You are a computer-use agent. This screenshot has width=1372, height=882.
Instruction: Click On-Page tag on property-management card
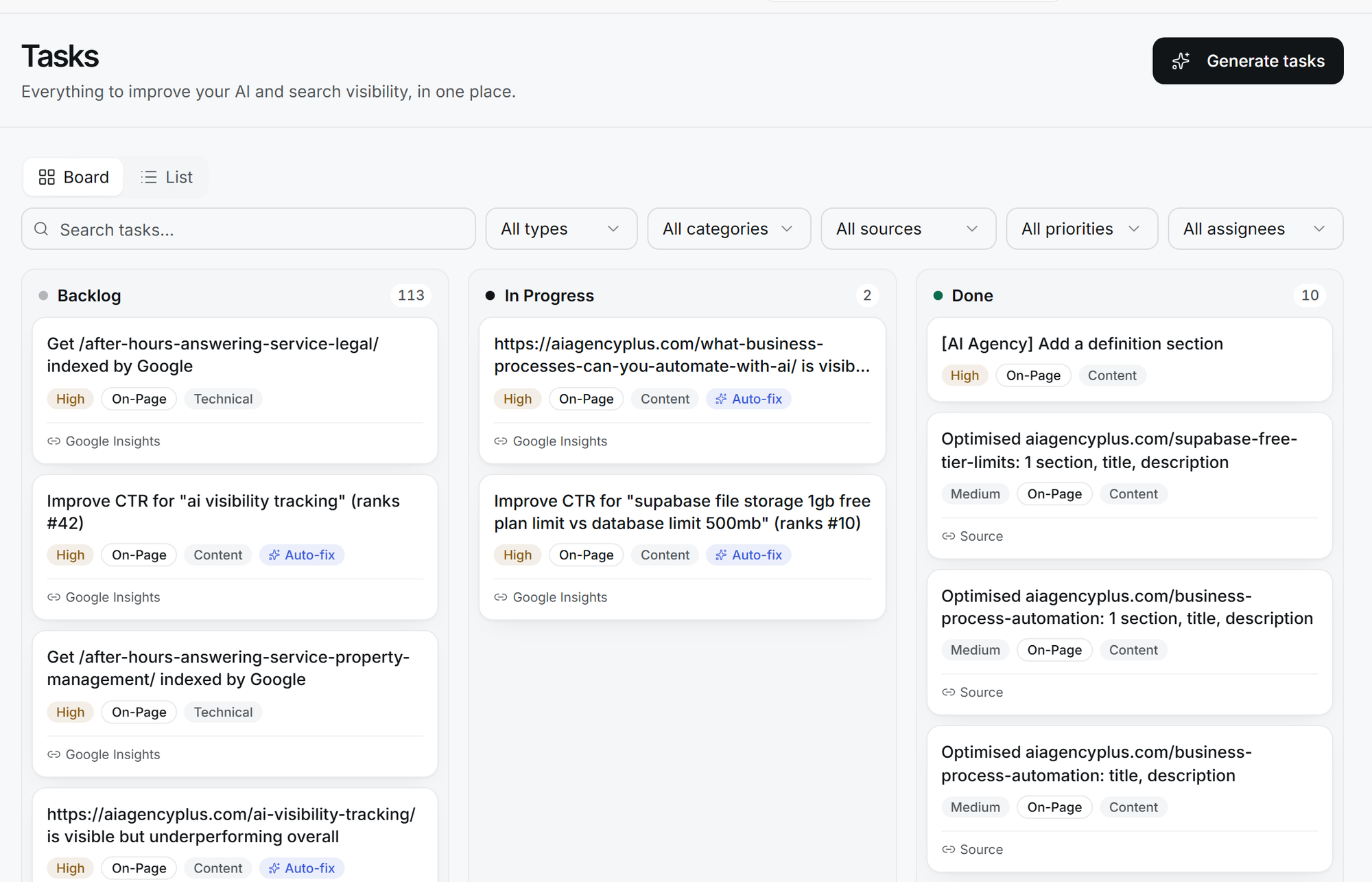(139, 712)
